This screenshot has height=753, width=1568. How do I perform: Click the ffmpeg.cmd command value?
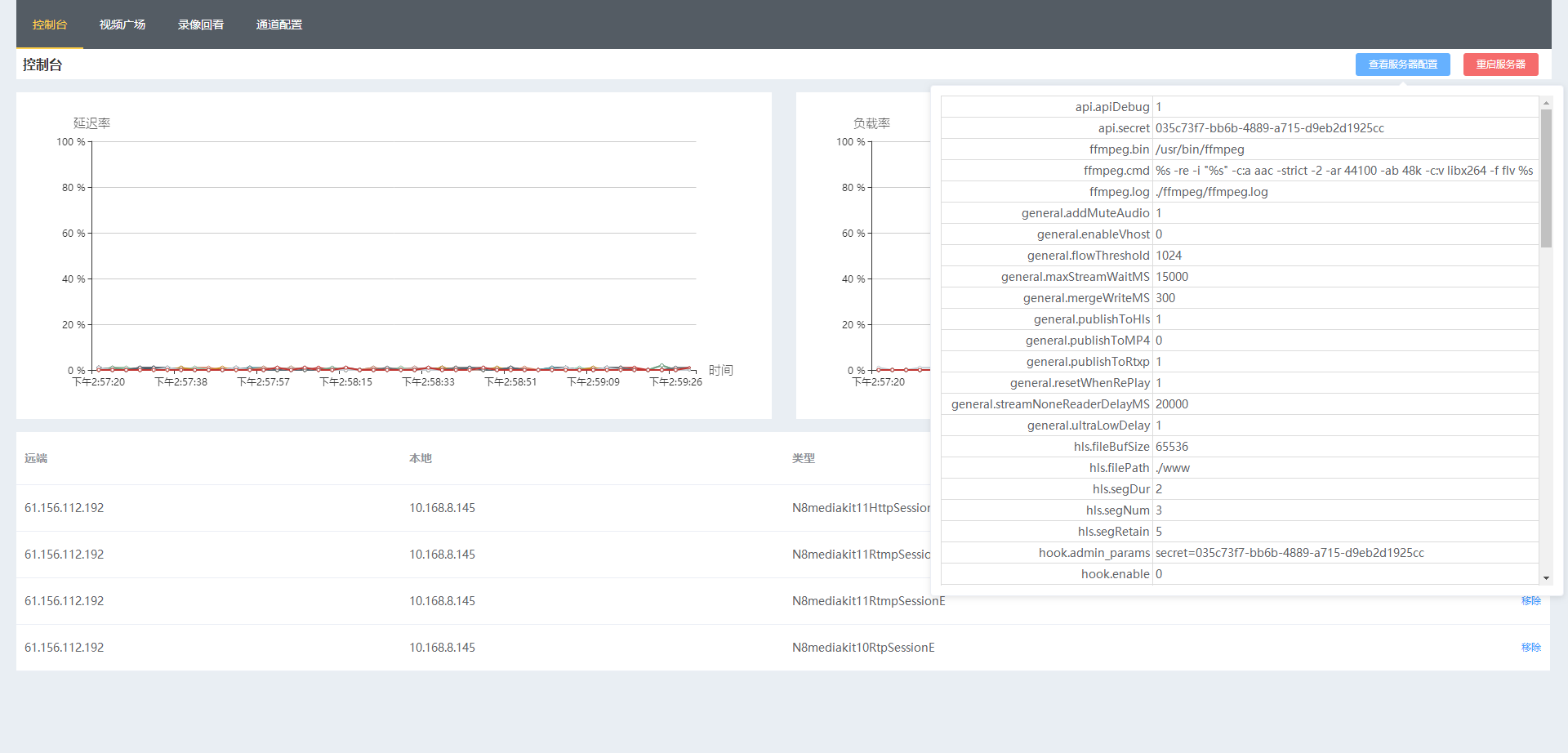click(1343, 171)
